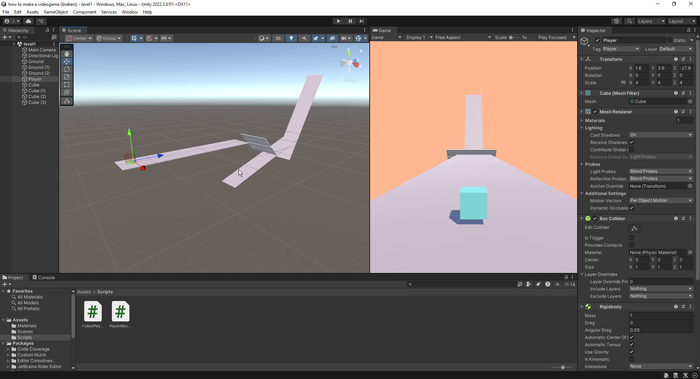Click the favorites star icon in Project
Viewport: 700px width, 379px height.
click(x=557, y=284)
